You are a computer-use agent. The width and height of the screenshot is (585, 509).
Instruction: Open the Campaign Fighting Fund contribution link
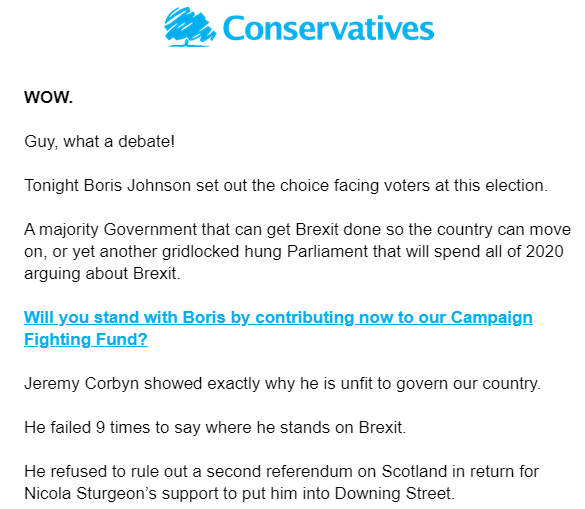pos(278,328)
